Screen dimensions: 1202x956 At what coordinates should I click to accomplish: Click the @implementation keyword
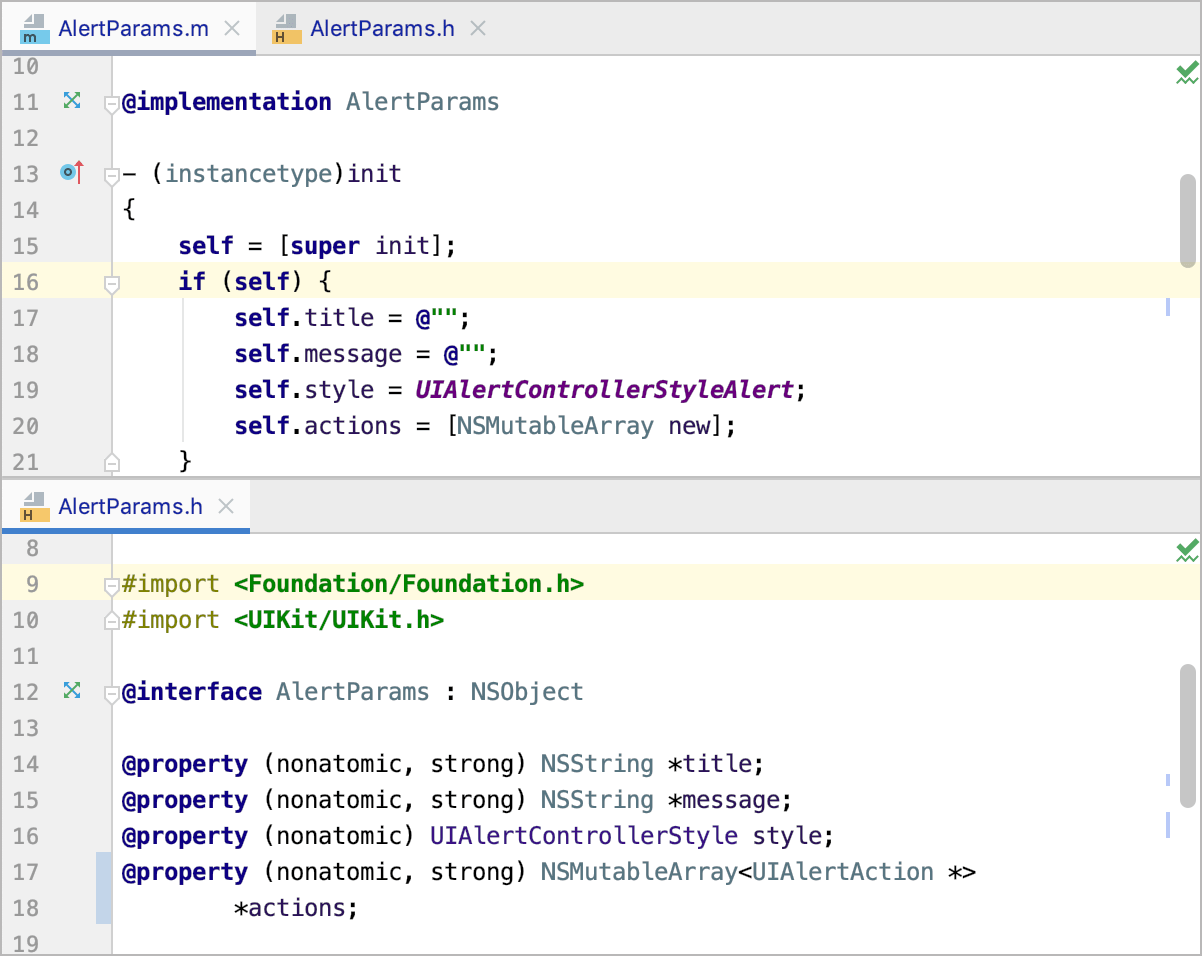click(227, 102)
